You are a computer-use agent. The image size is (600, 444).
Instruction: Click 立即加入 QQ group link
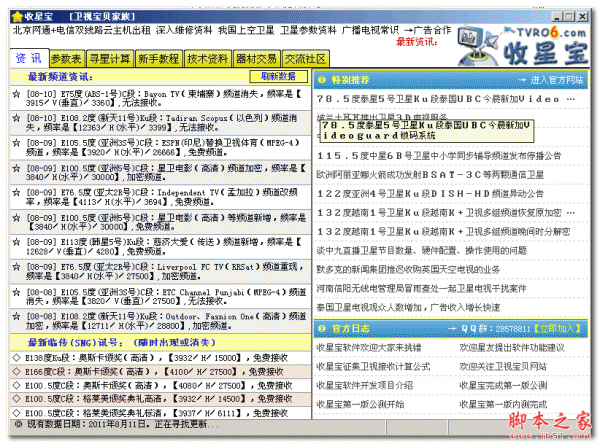[x=557, y=328]
